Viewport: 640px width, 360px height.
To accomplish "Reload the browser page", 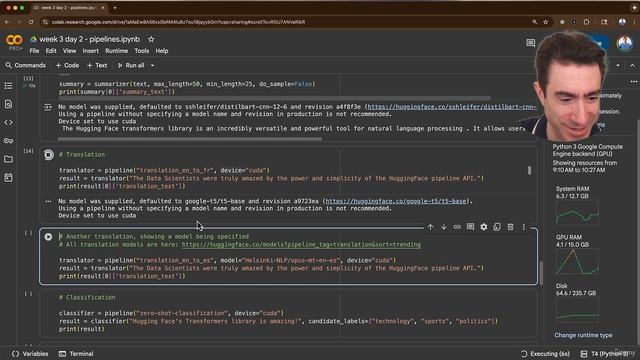I will (31, 22).
